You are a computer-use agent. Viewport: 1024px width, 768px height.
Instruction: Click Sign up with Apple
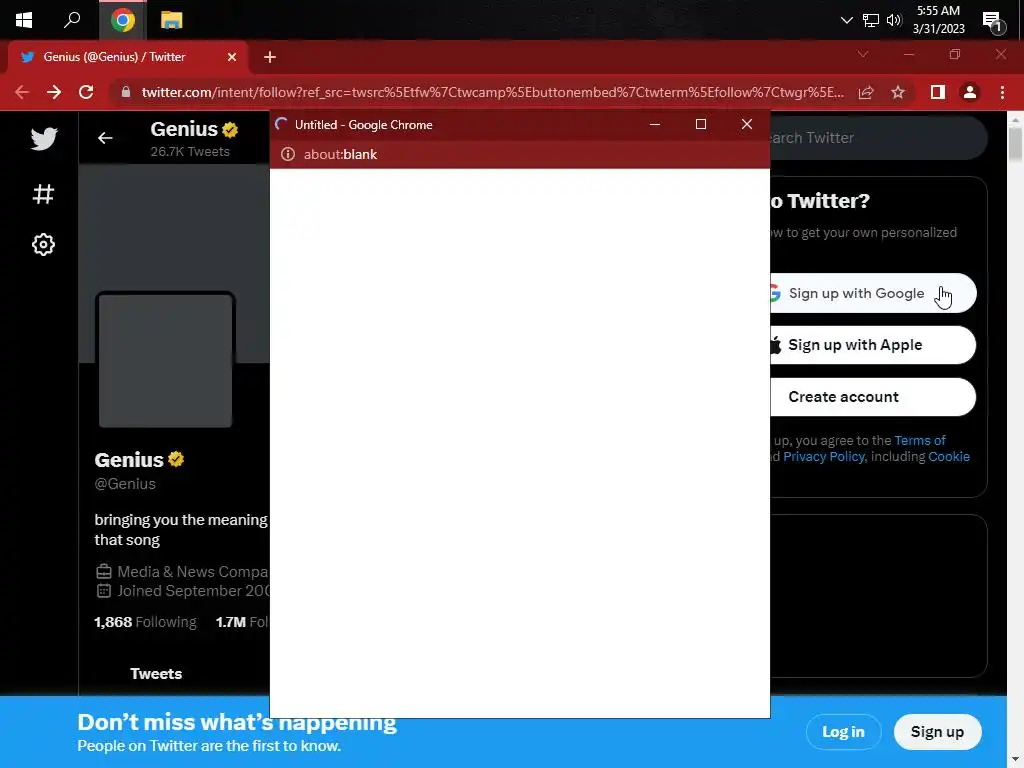click(873, 345)
